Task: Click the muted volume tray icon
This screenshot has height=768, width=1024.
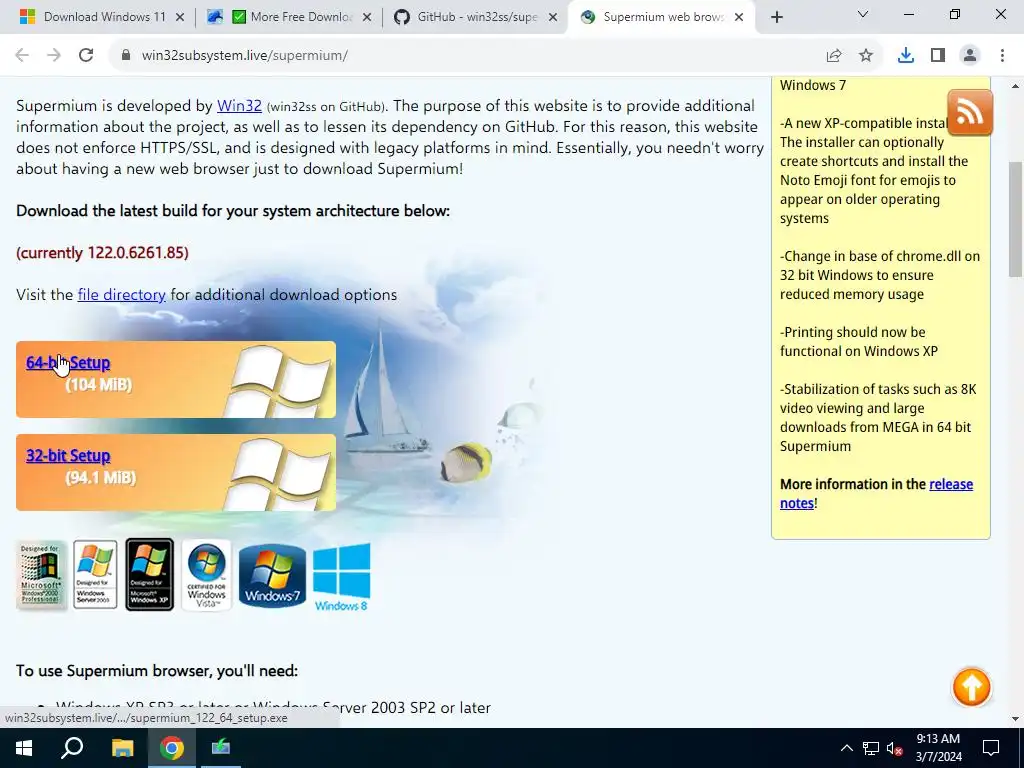Action: click(894, 748)
